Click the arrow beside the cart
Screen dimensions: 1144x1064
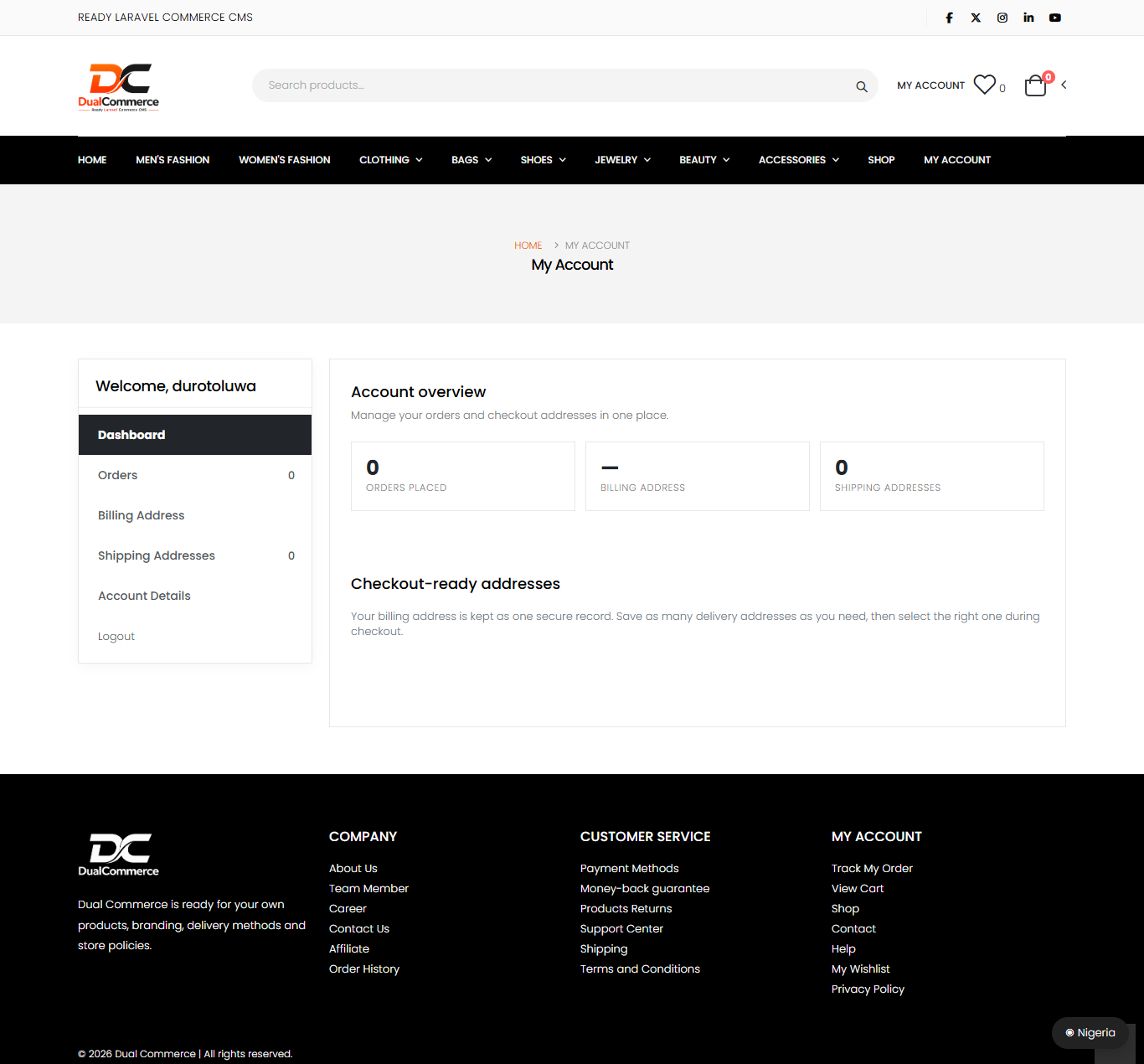click(1064, 85)
